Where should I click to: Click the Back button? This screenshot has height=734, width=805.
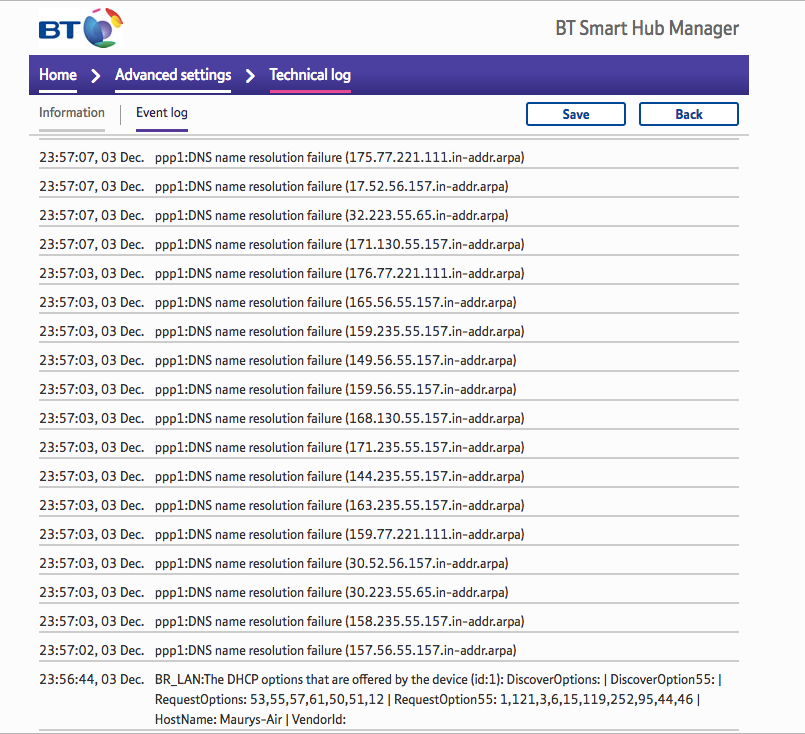pyautogui.click(x=688, y=114)
